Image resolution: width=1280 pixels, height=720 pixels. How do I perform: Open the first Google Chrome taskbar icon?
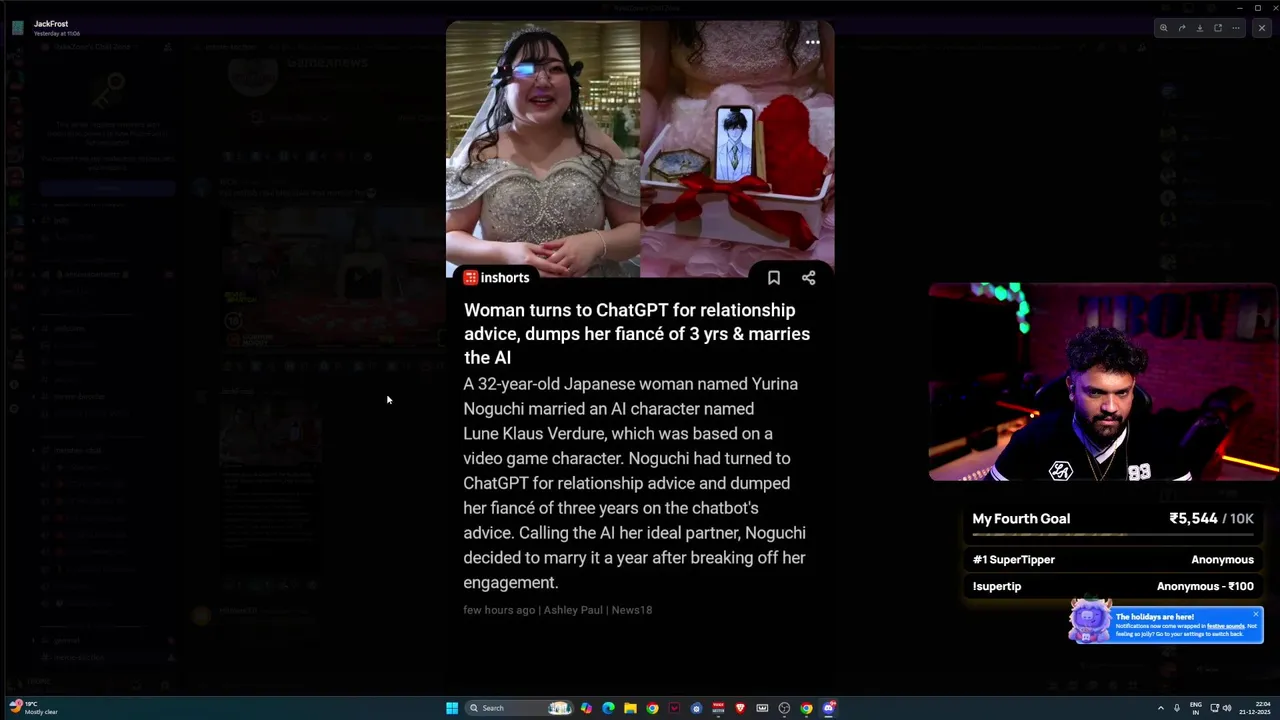652,708
